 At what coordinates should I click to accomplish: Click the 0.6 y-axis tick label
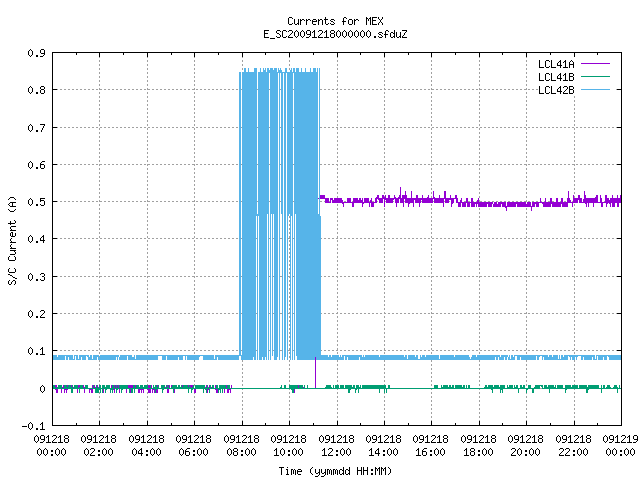[x=36, y=165]
